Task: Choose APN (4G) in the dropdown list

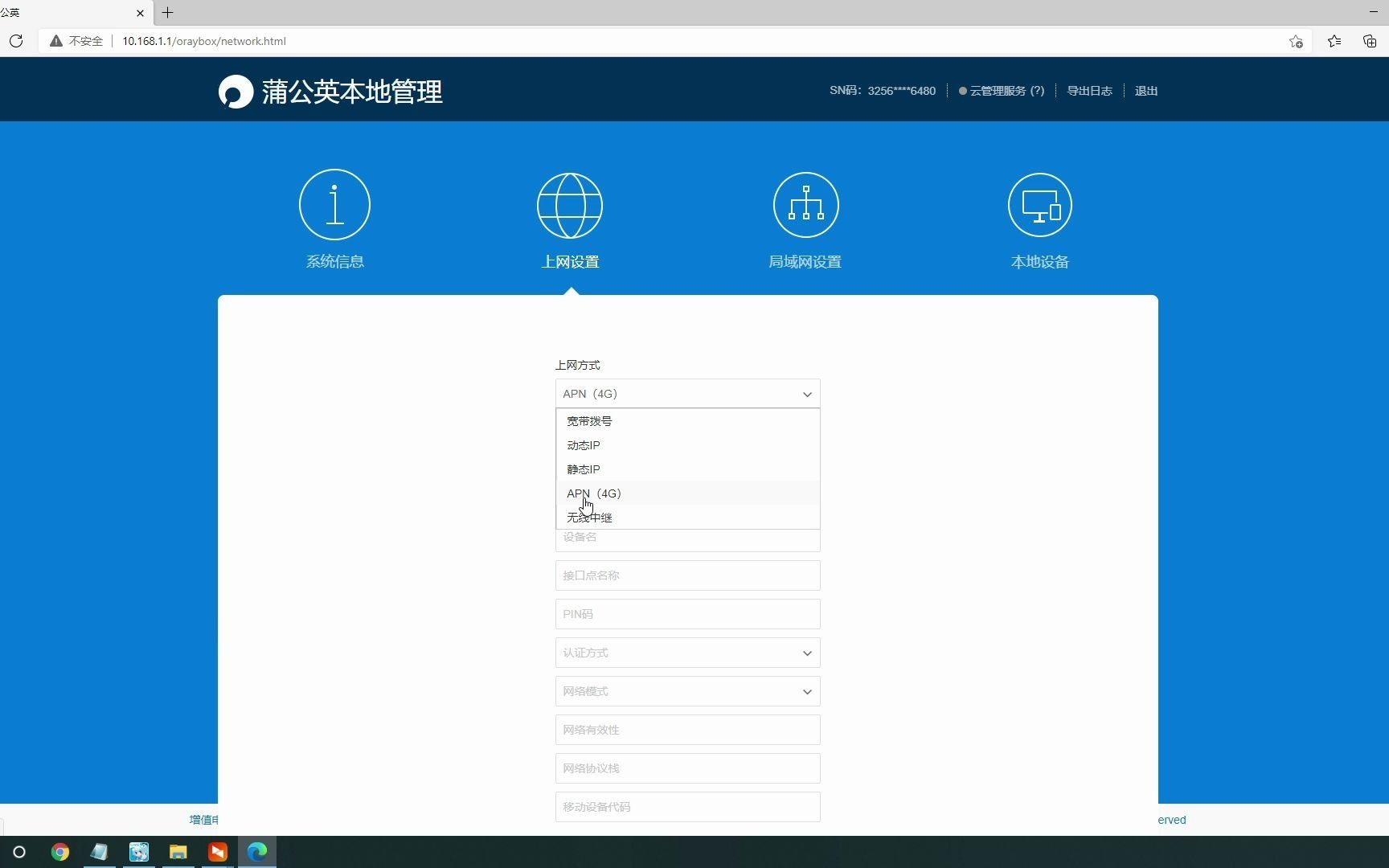Action: pos(687,493)
